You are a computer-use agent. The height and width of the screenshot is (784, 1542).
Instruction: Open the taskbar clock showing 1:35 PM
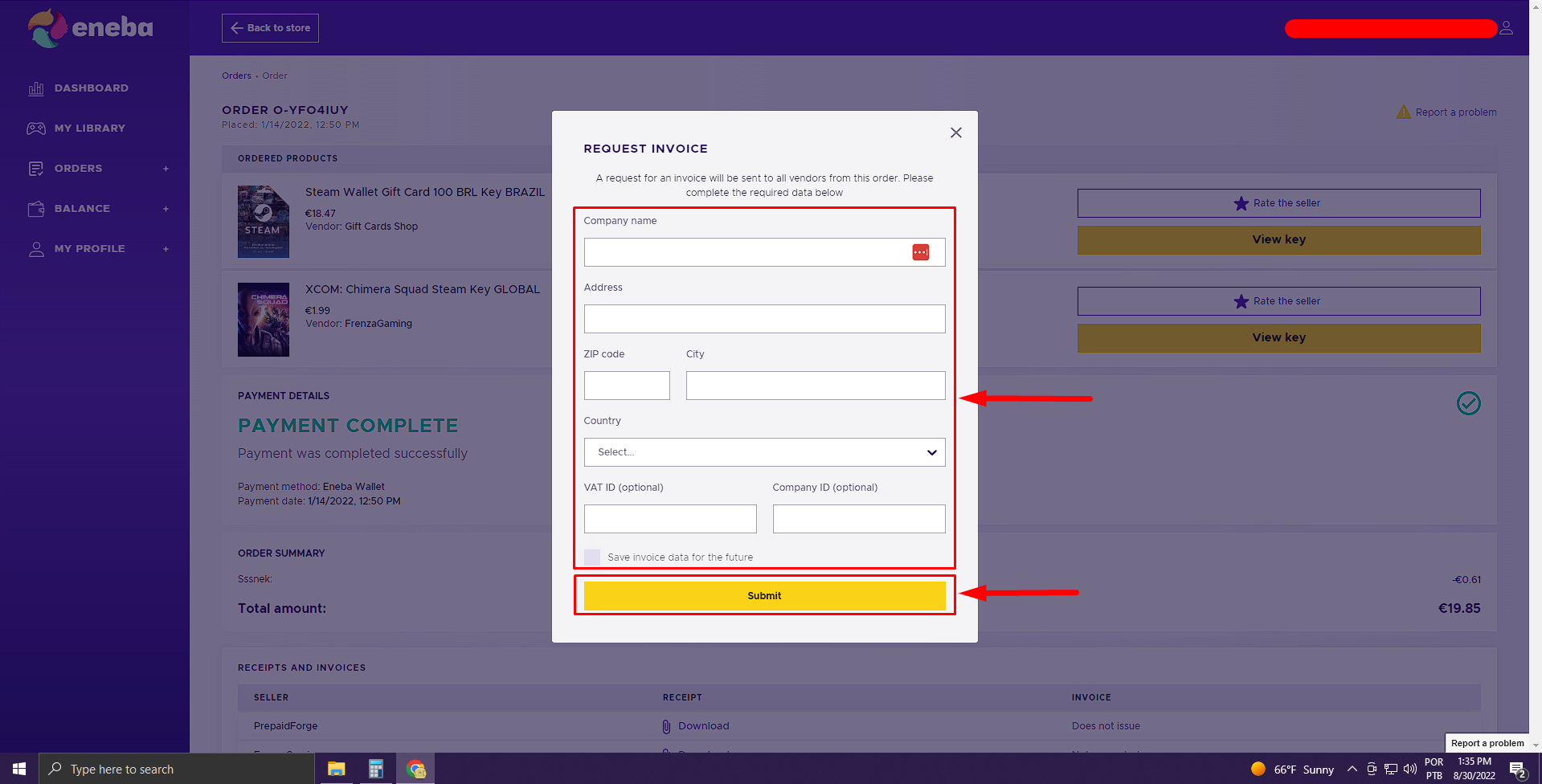[1475, 769]
